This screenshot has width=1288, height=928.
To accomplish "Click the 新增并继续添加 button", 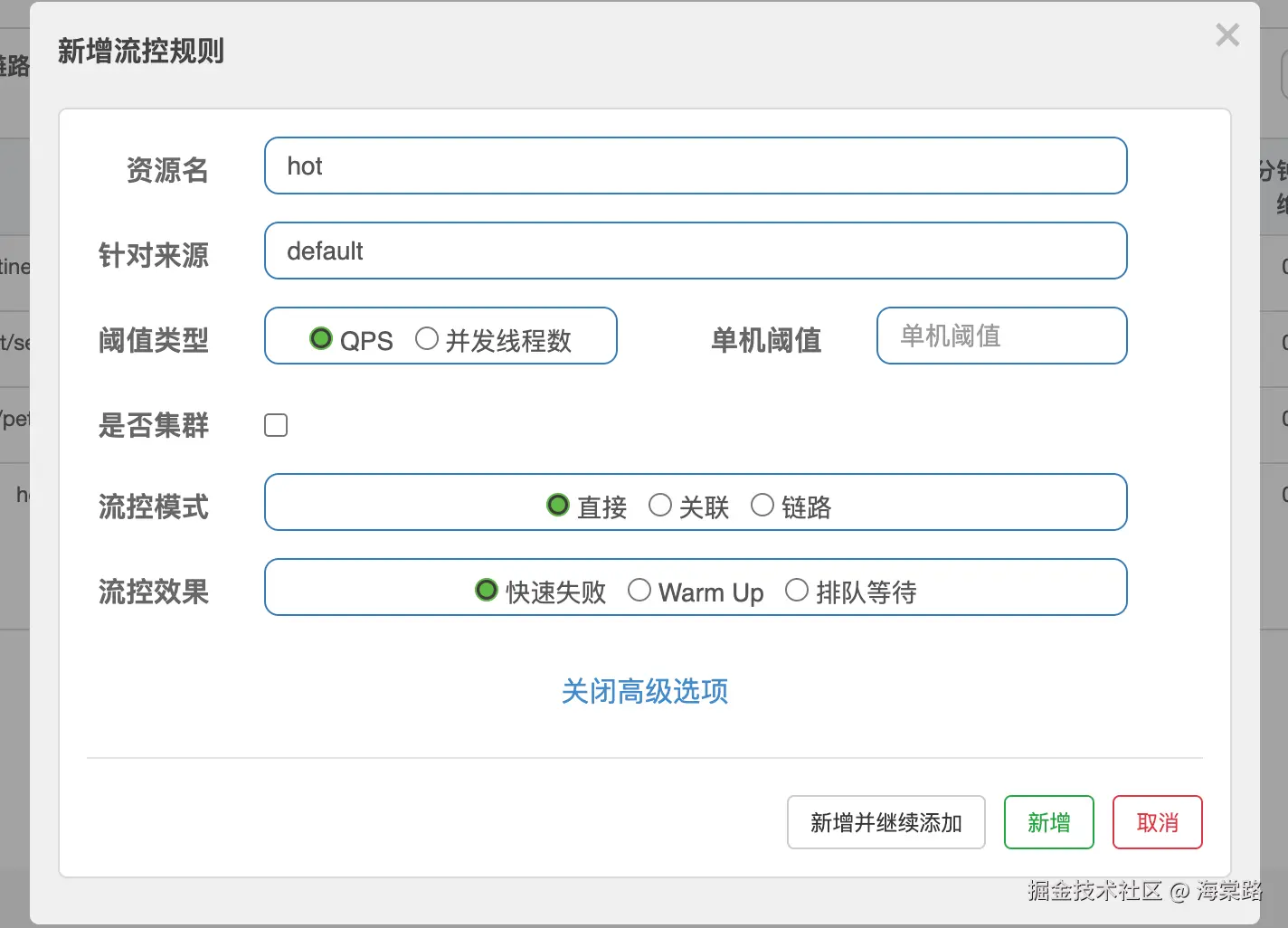I will pyautogui.click(x=885, y=822).
